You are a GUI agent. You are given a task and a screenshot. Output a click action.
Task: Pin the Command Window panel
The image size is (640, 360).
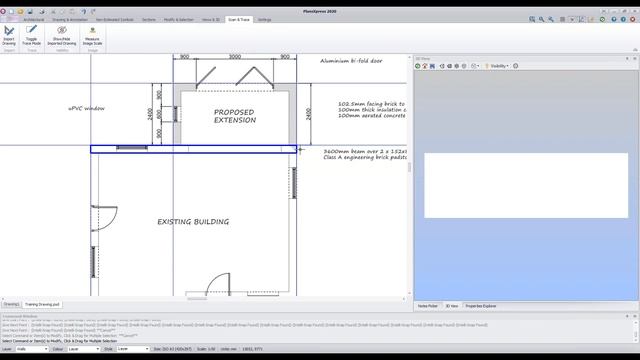pyautogui.click(x=627, y=316)
